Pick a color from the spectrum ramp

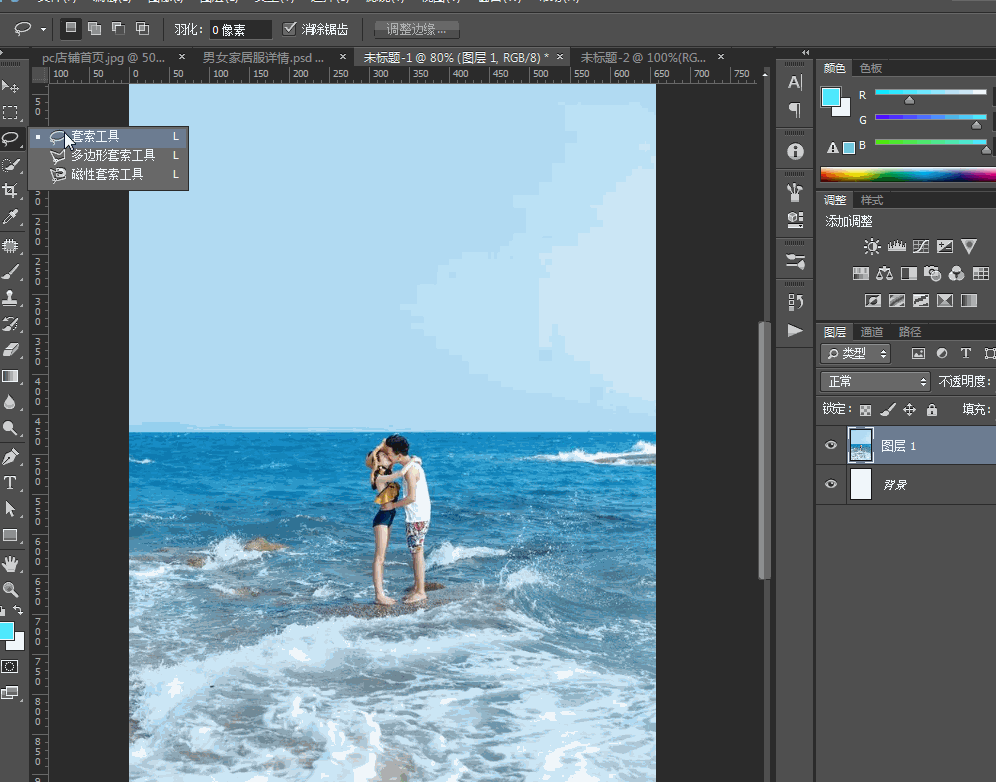coord(908,174)
